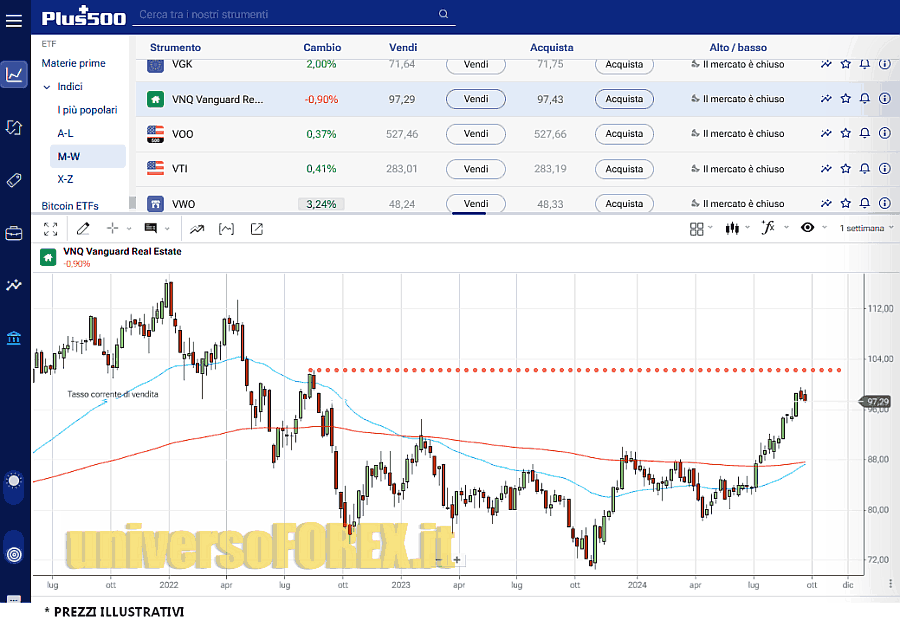900x620 pixels.
Task: Open info icon for VTI row
Action: 884,169
